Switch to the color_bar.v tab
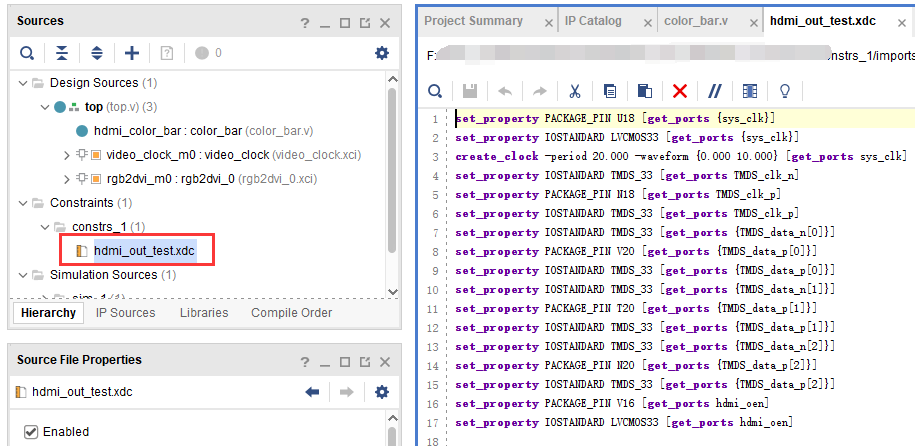The image size is (915, 446). click(696, 21)
